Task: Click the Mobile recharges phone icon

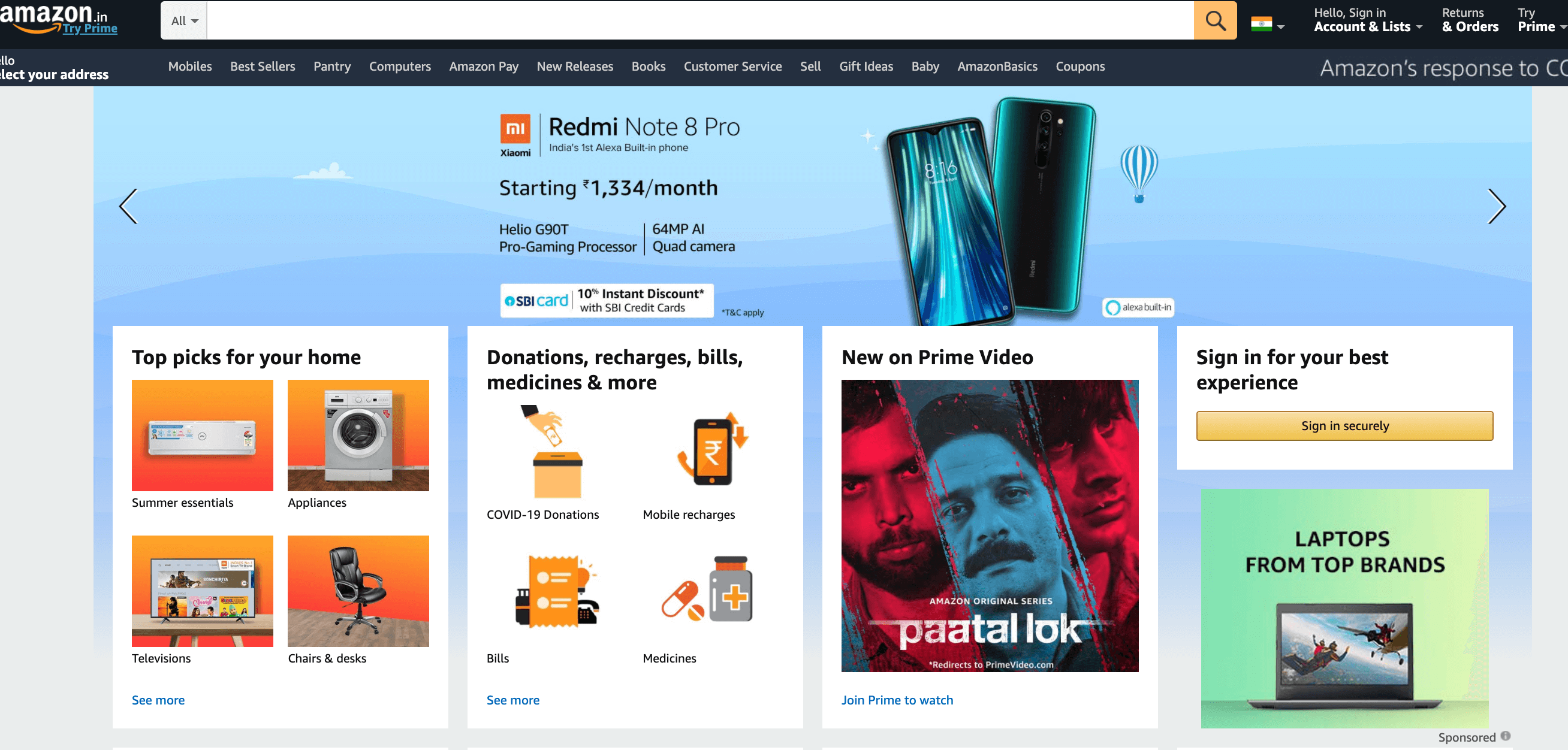Action: pos(713,449)
